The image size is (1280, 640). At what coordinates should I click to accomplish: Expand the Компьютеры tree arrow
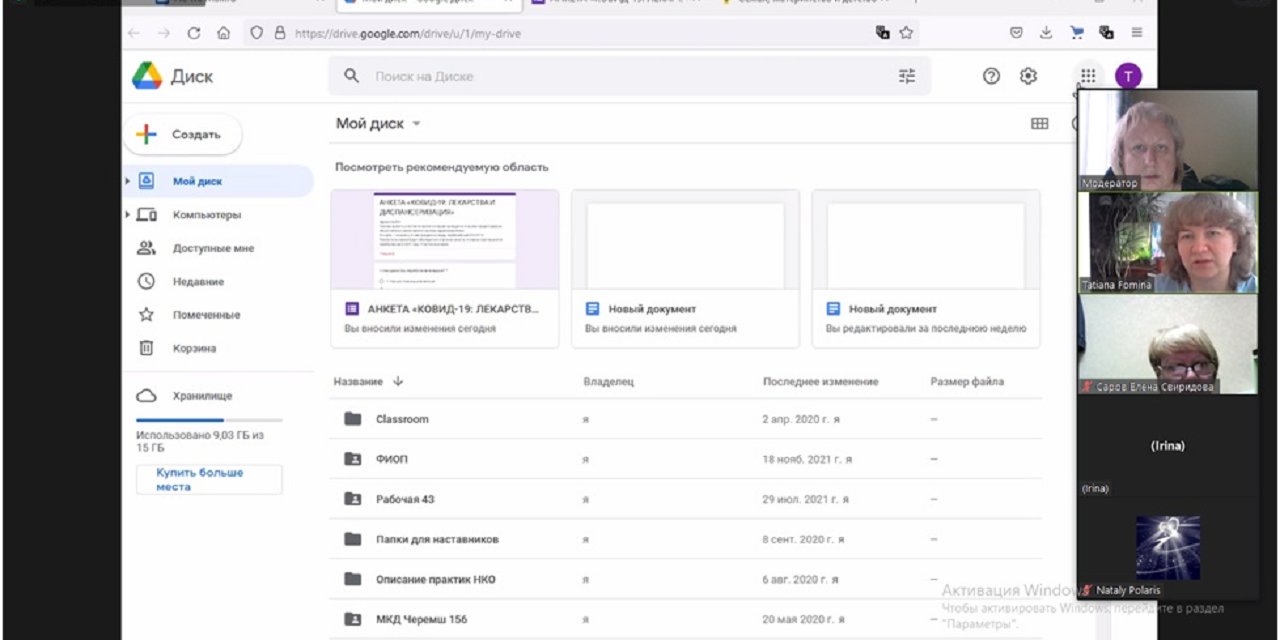pyautogui.click(x=128, y=215)
